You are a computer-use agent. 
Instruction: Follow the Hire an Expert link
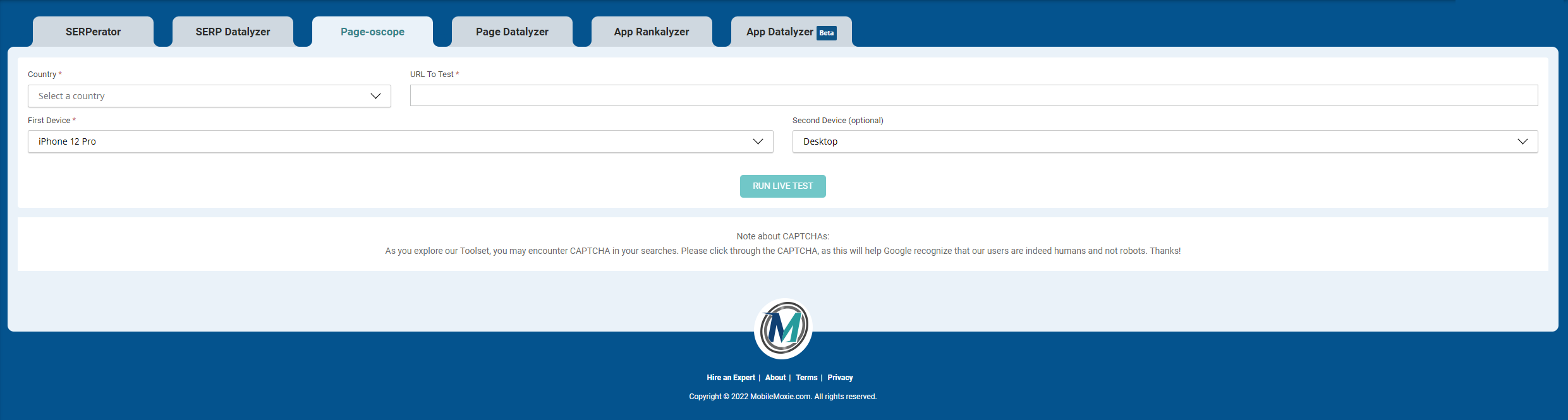[x=731, y=378]
